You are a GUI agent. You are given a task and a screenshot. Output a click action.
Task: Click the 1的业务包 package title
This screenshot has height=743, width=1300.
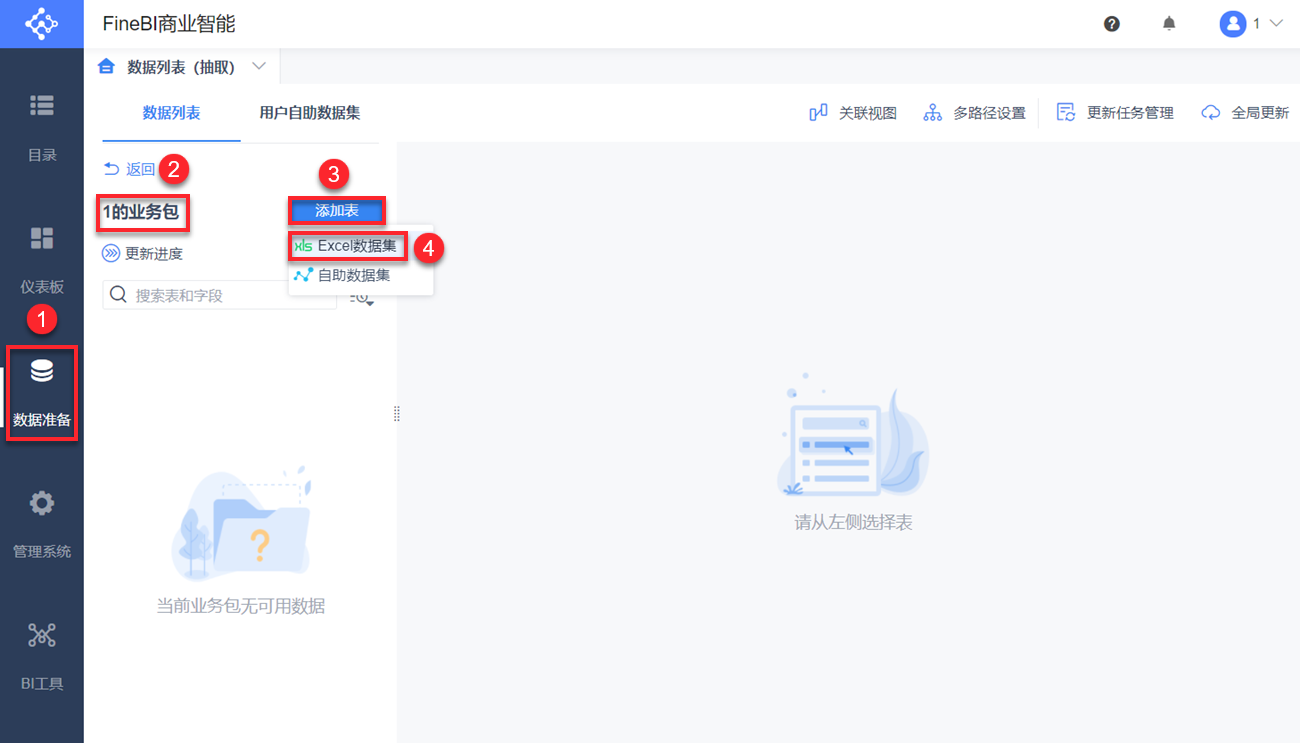[141, 212]
